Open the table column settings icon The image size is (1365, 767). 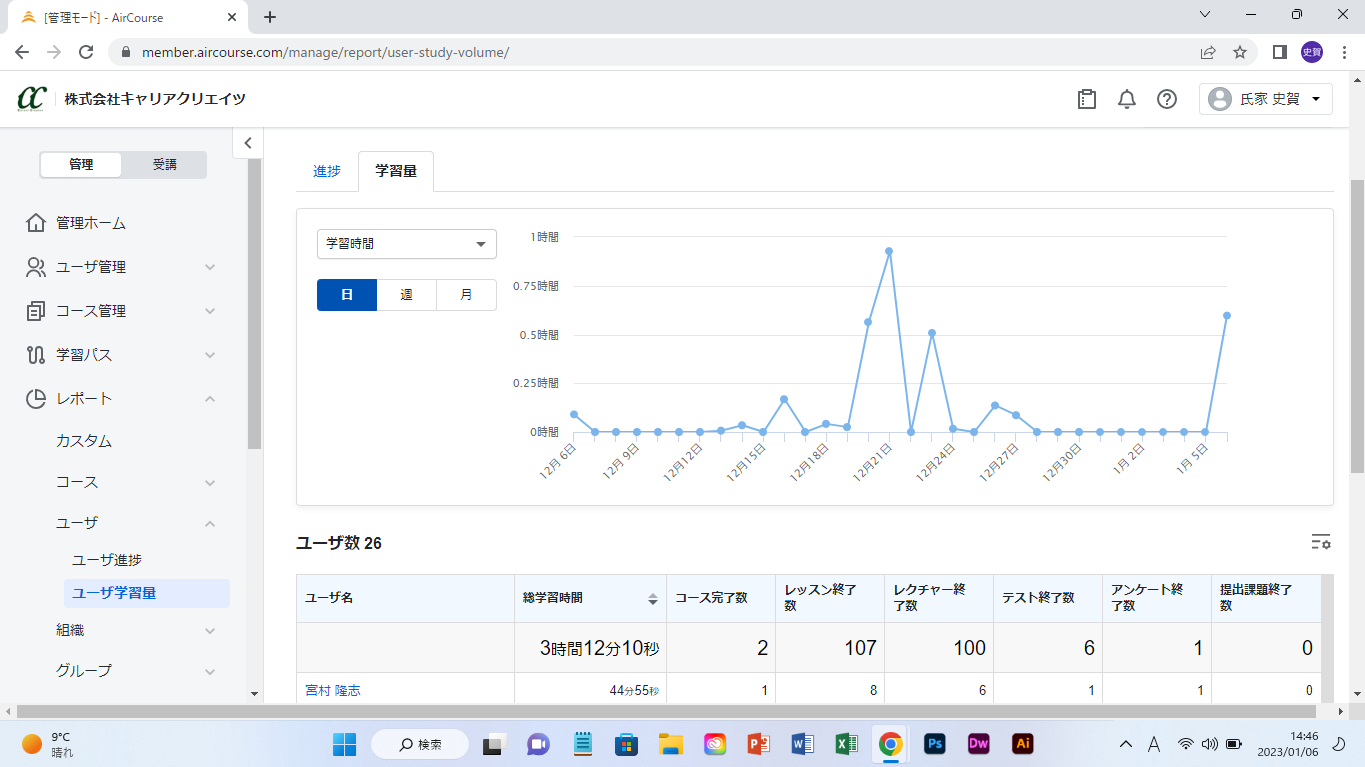coord(1321,542)
